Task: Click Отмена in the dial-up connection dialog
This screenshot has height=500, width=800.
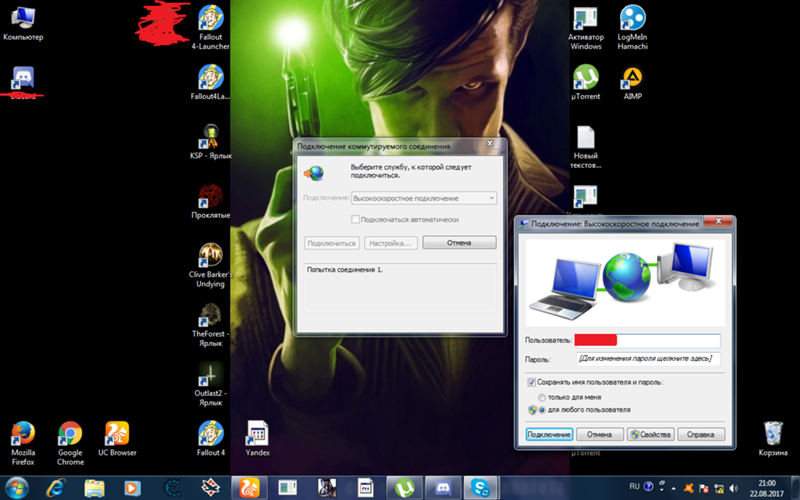Action: pos(459,243)
